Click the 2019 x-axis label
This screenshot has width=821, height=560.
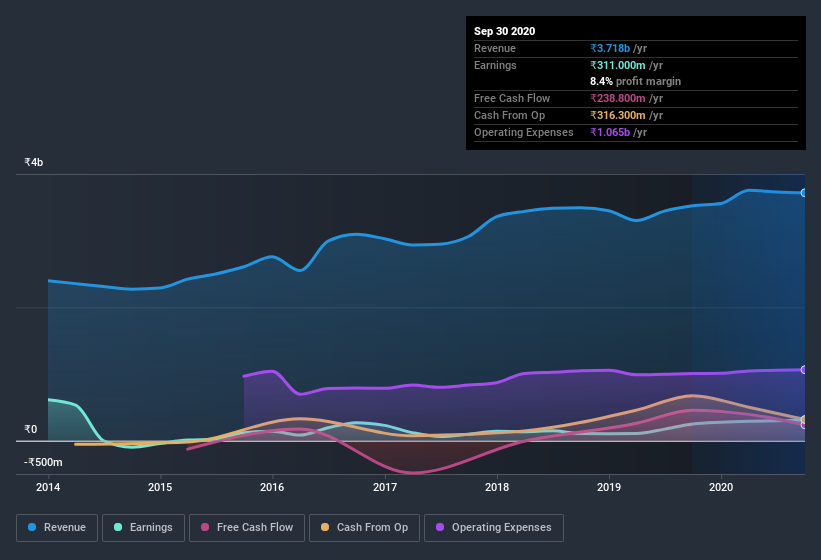tap(609, 487)
